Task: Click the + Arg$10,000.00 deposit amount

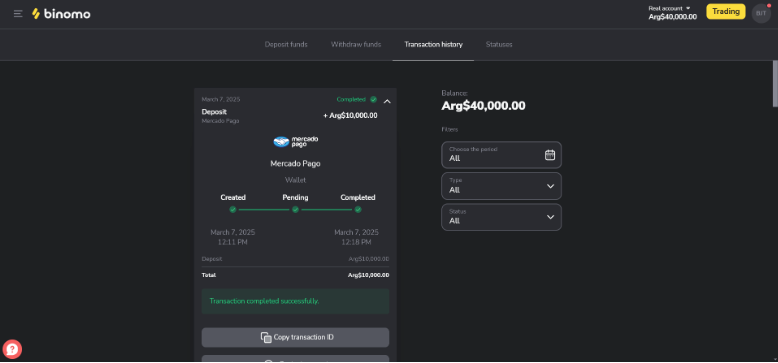Action: [x=350, y=116]
